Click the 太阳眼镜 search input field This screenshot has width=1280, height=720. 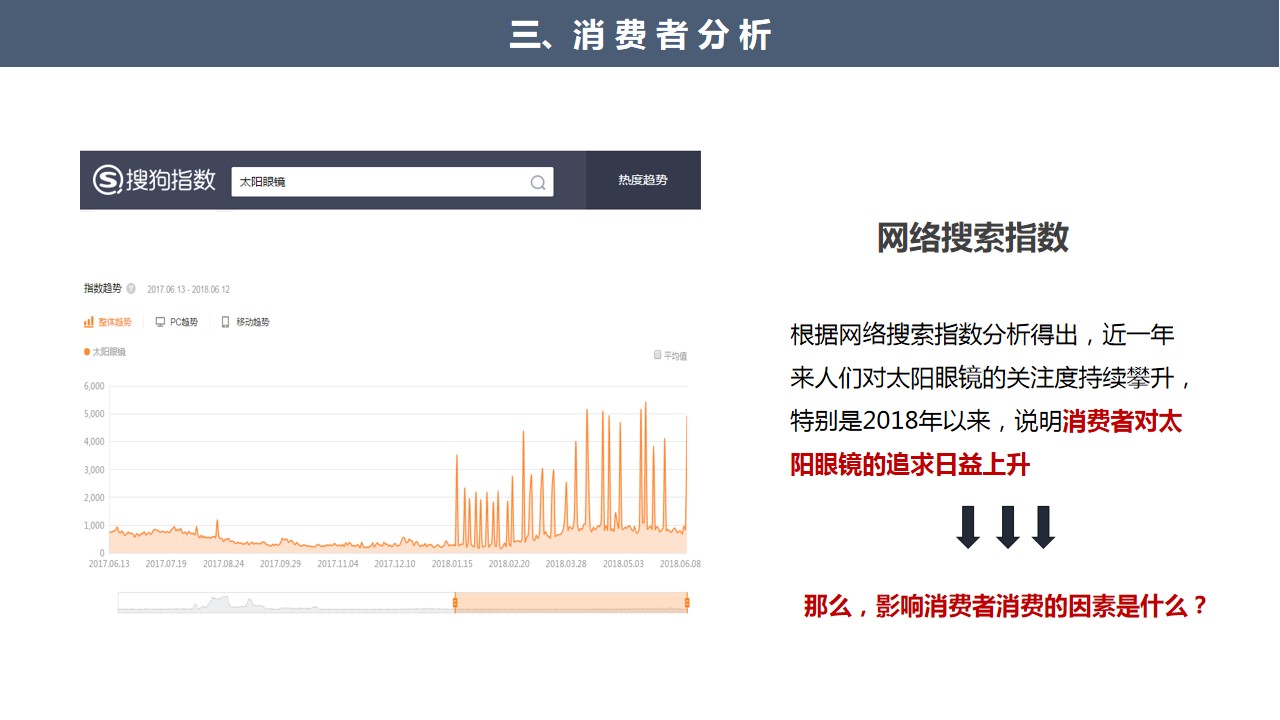click(392, 182)
